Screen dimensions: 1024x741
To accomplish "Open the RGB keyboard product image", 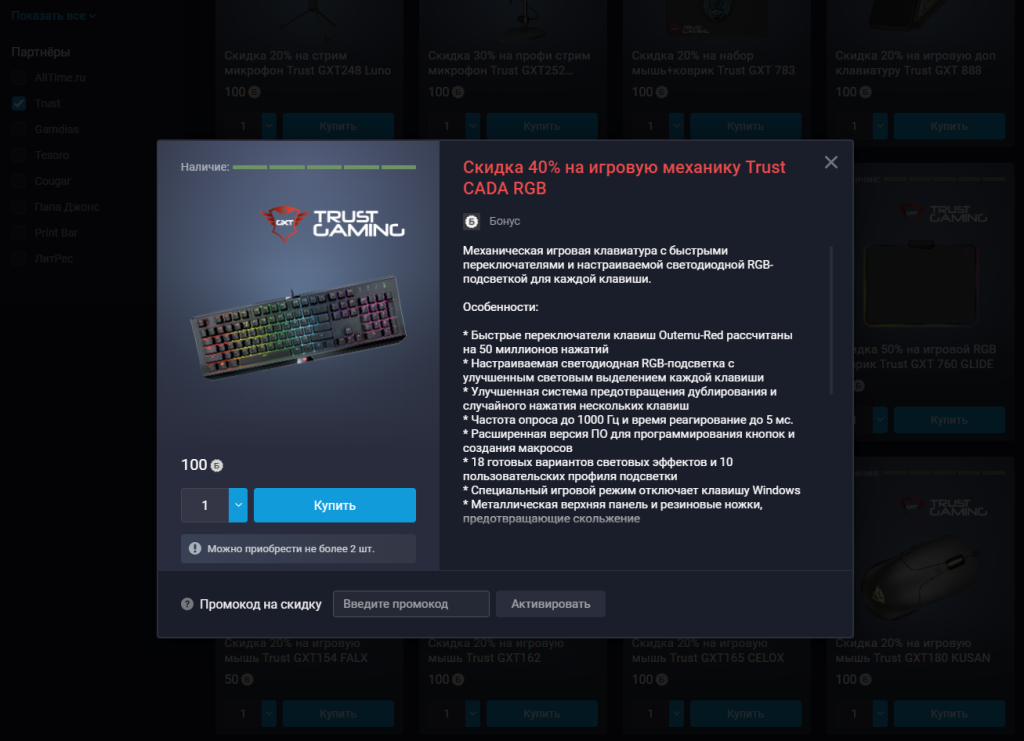I will (298, 326).
